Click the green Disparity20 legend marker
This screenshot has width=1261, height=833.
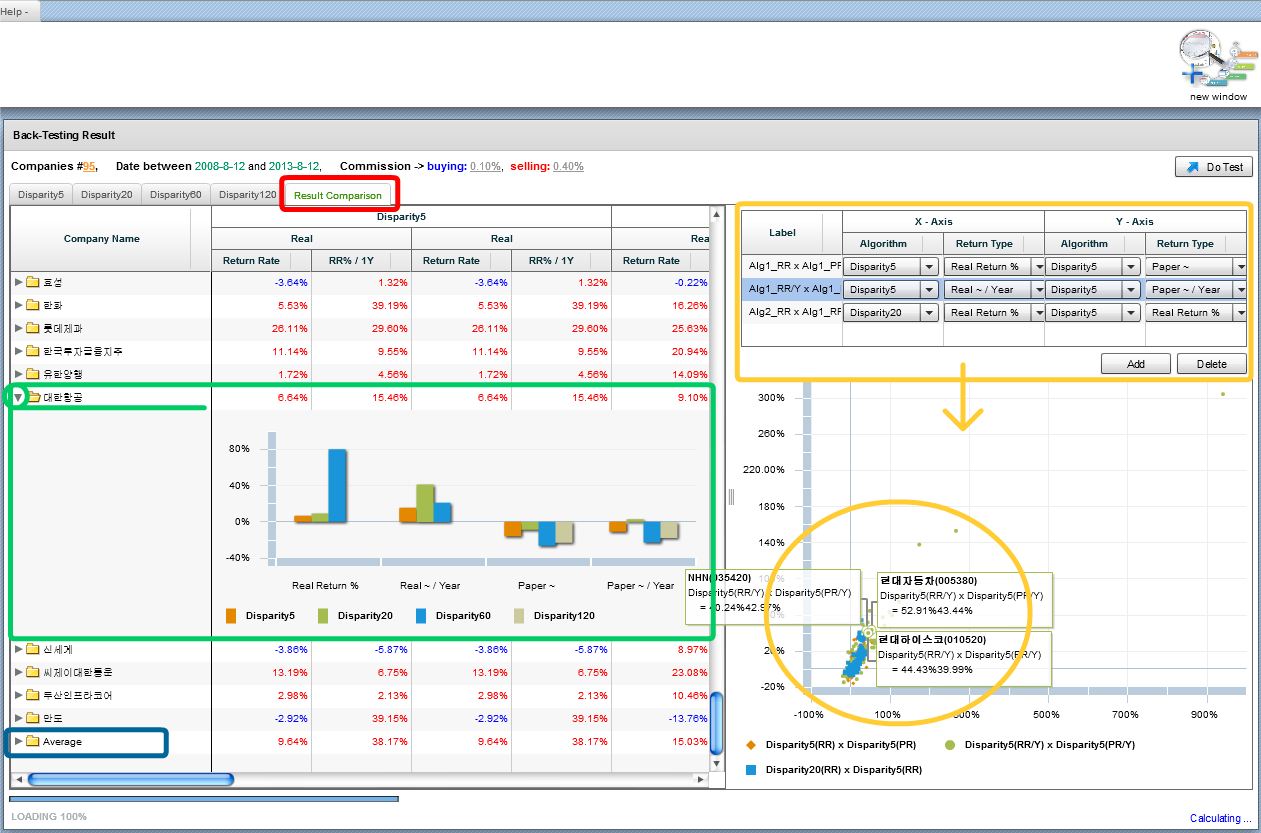tap(323, 616)
